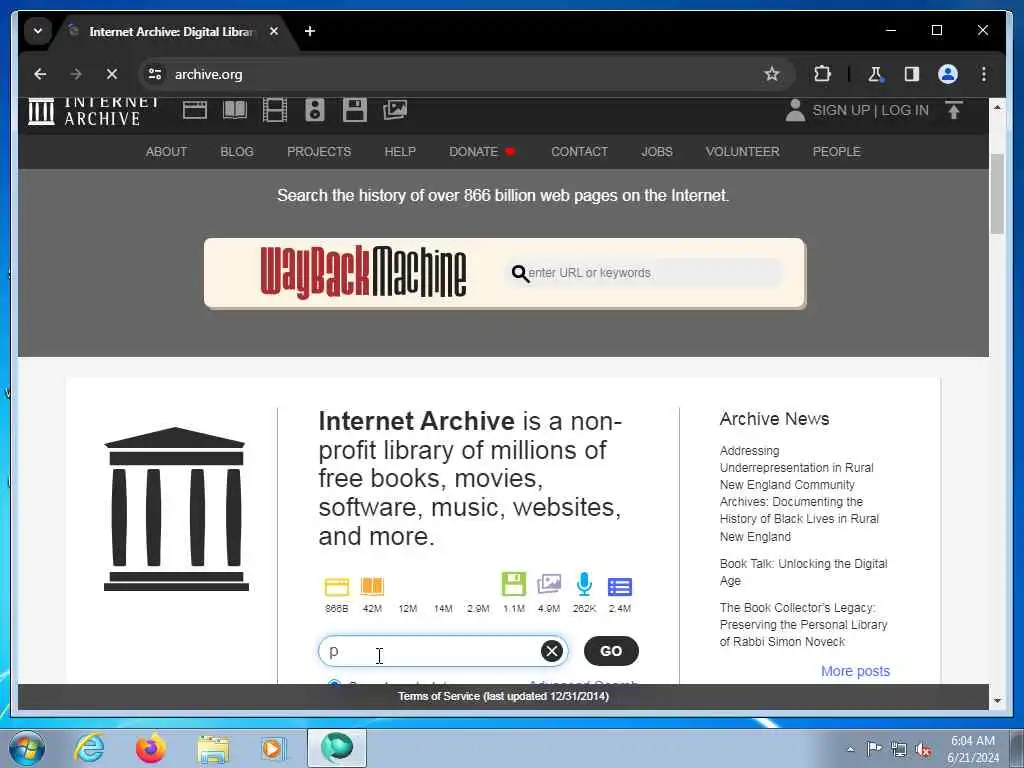Screen dimensions: 1024x768
Task: Bookmark this page with the star
Action: (771, 74)
